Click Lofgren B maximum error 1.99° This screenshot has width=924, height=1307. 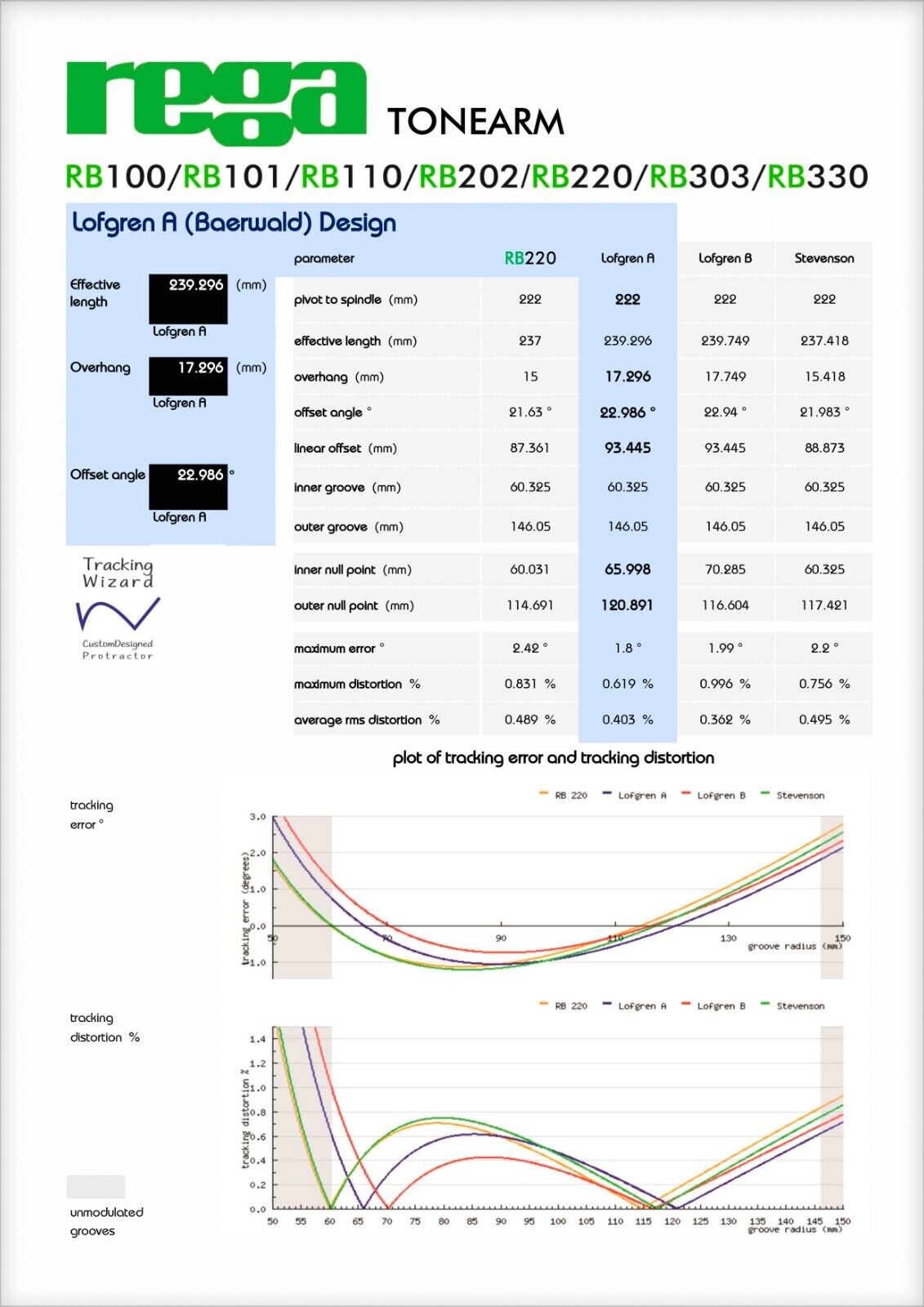point(725,648)
